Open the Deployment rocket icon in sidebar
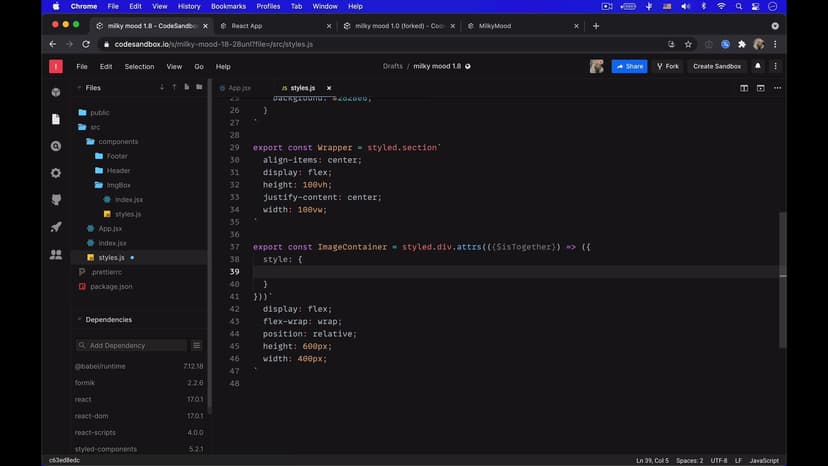The image size is (828, 466). pyautogui.click(x=56, y=227)
